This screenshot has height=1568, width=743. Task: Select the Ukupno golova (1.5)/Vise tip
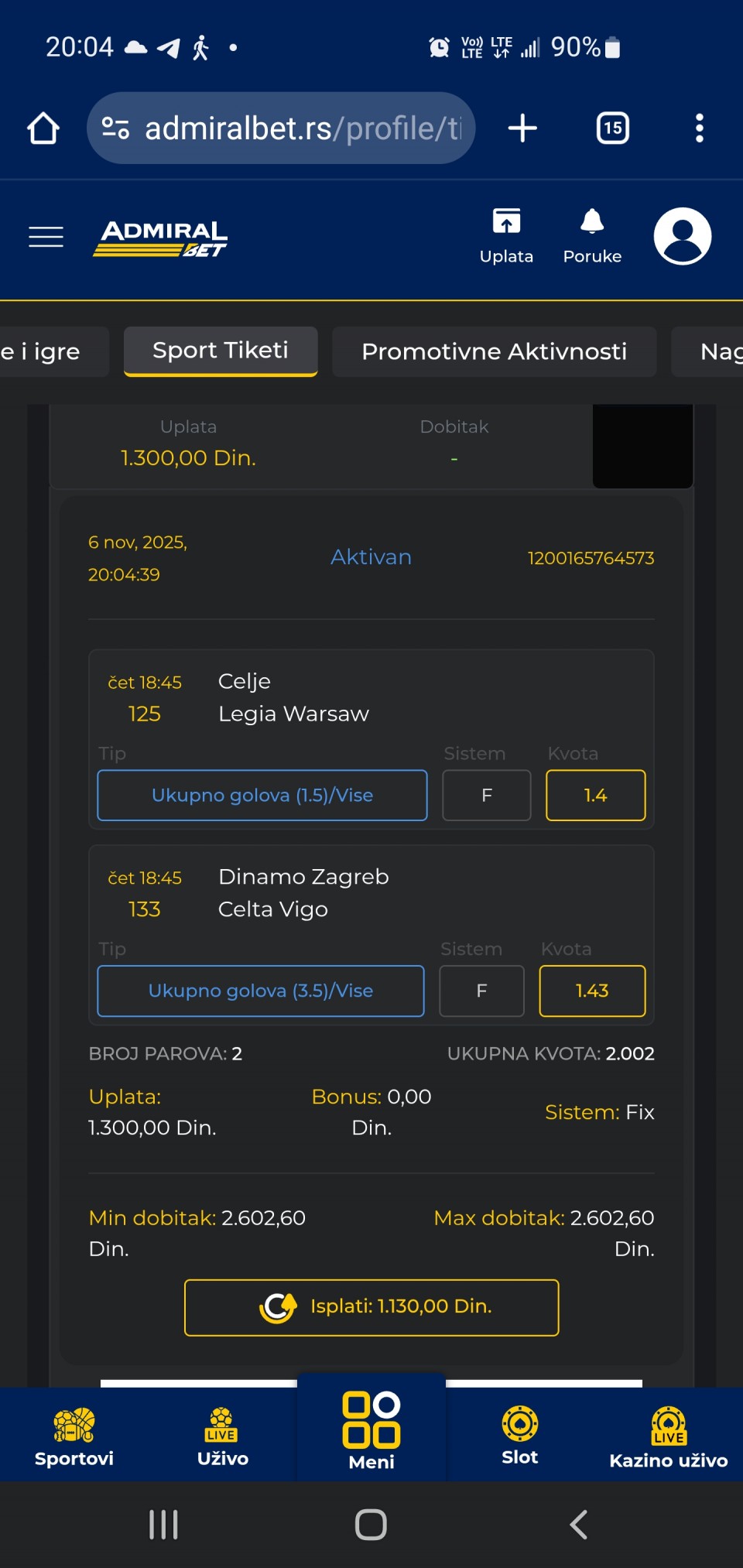(262, 795)
